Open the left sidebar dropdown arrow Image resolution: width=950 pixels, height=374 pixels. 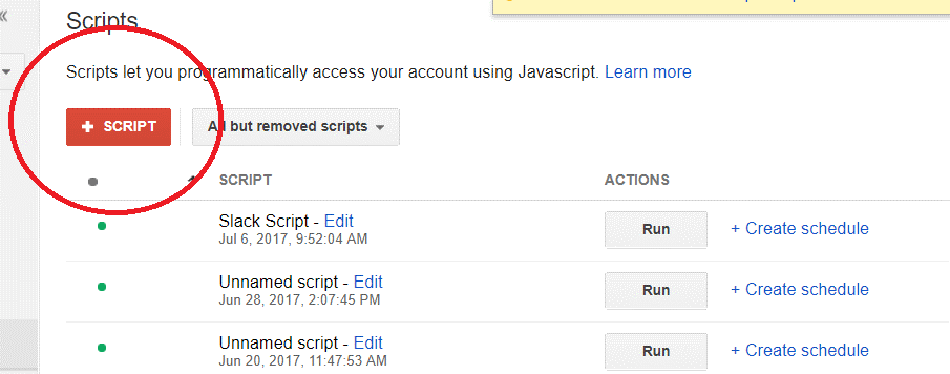[7, 72]
